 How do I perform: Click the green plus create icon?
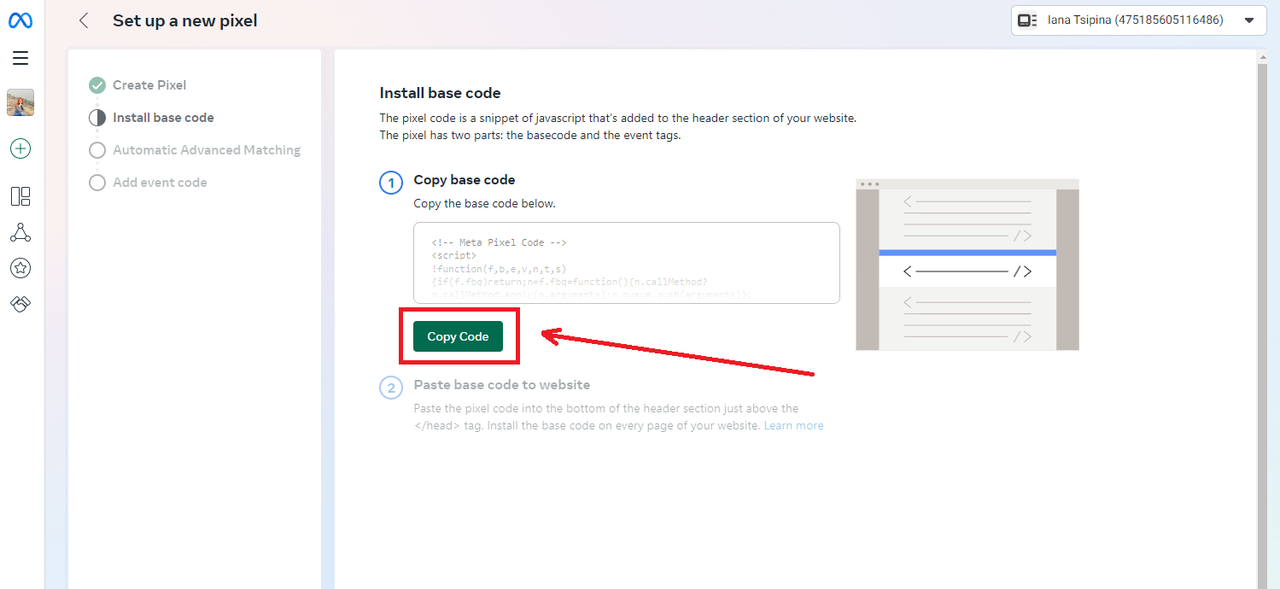(20, 149)
